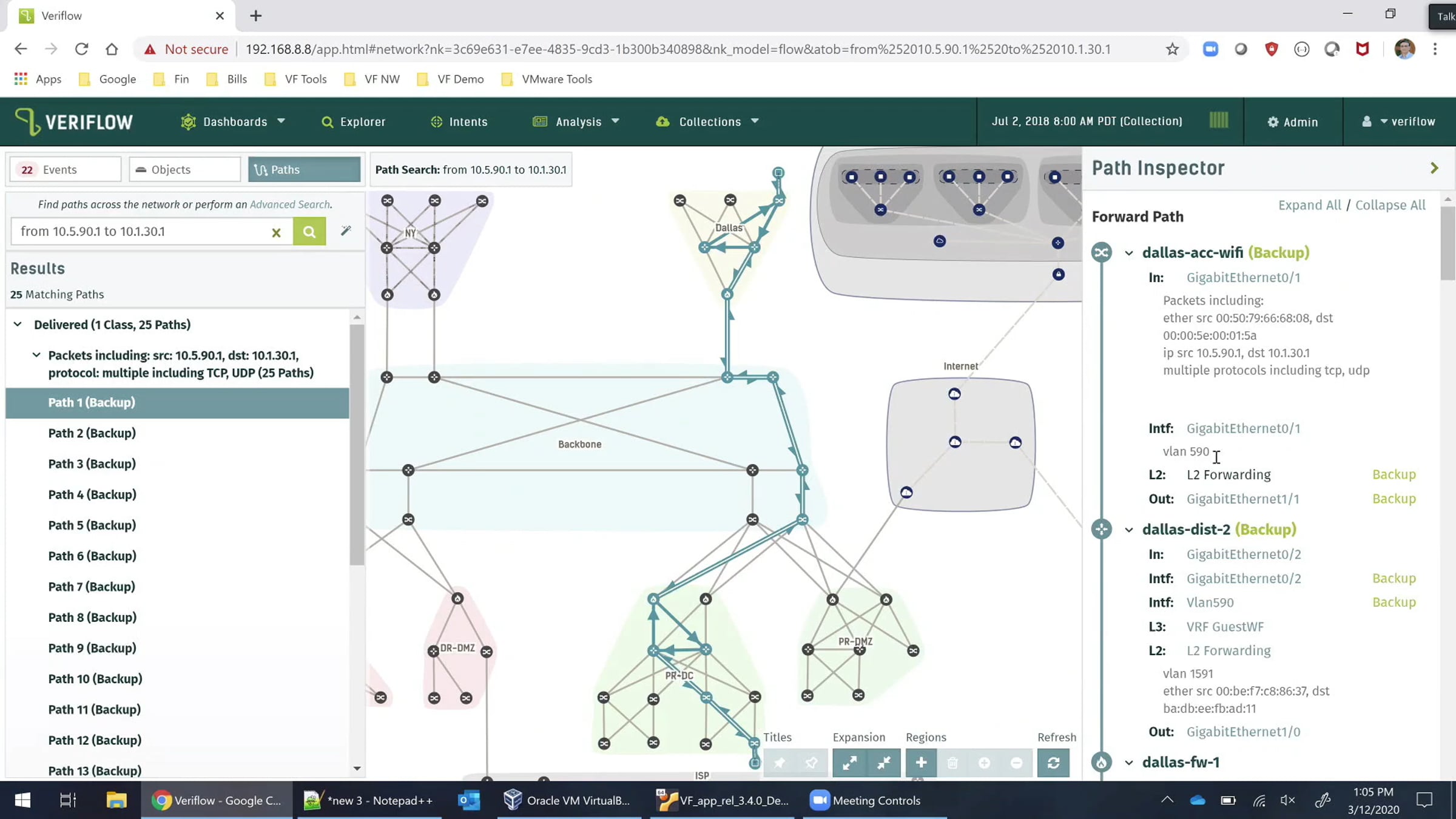The image size is (1456, 819).
Task: Add a region with plus icon
Action: (x=921, y=763)
